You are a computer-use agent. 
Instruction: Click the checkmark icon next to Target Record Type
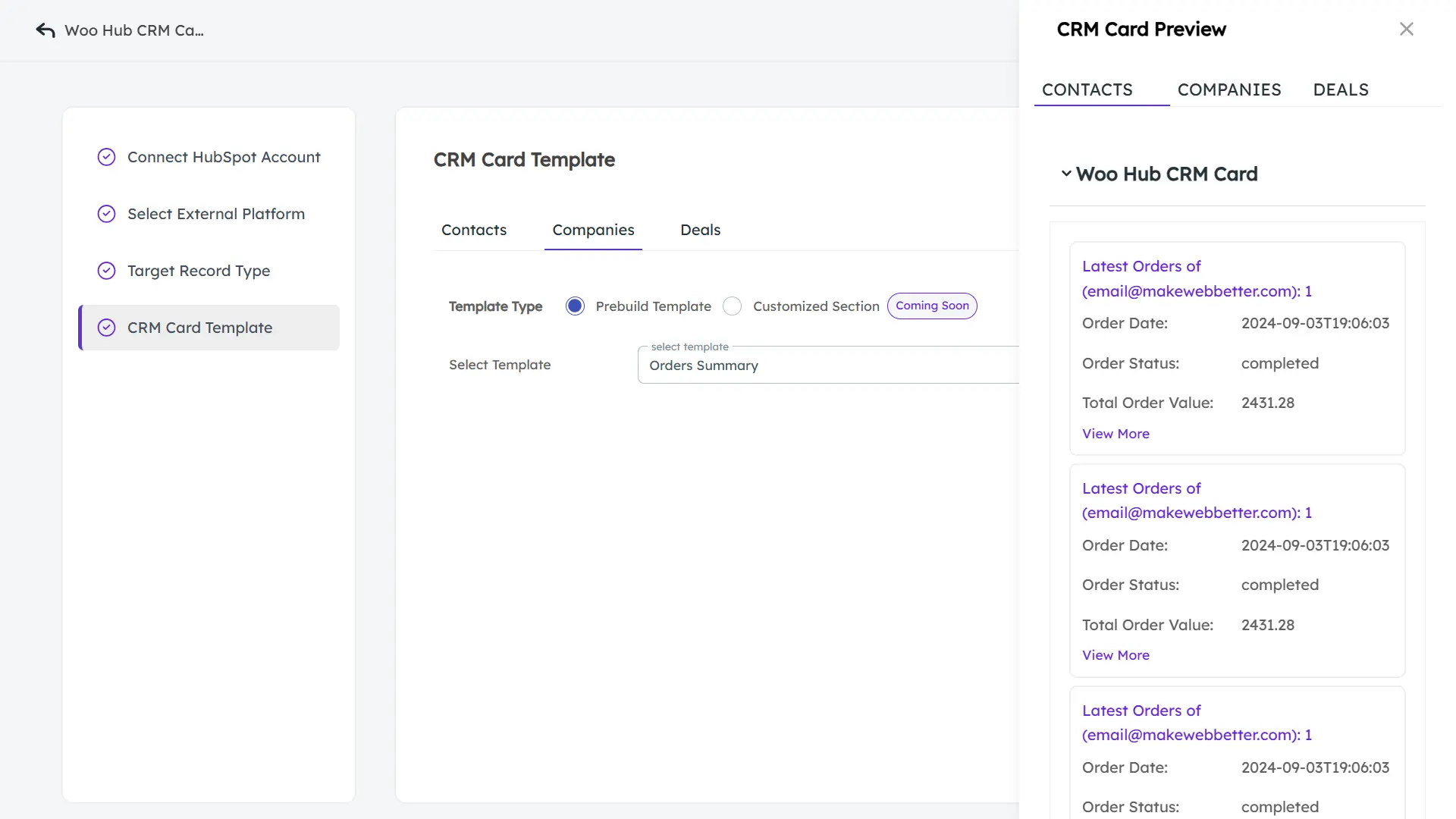(x=106, y=270)
